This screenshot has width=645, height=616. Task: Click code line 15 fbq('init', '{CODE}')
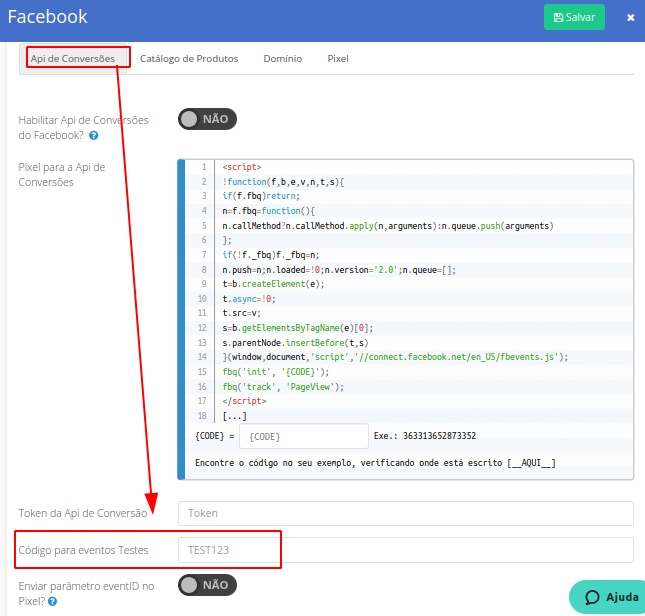(276, 372)
